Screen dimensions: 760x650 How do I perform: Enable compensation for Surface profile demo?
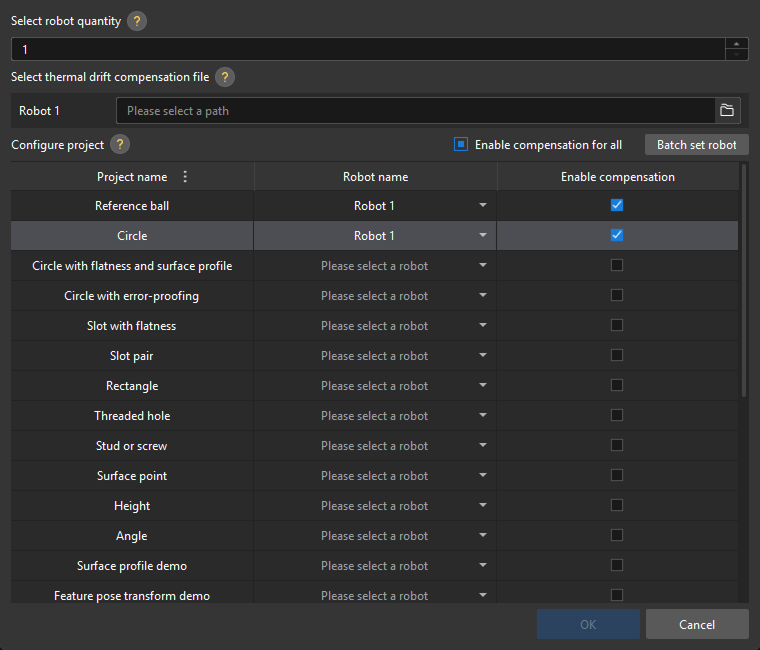(x=617, y=566)
